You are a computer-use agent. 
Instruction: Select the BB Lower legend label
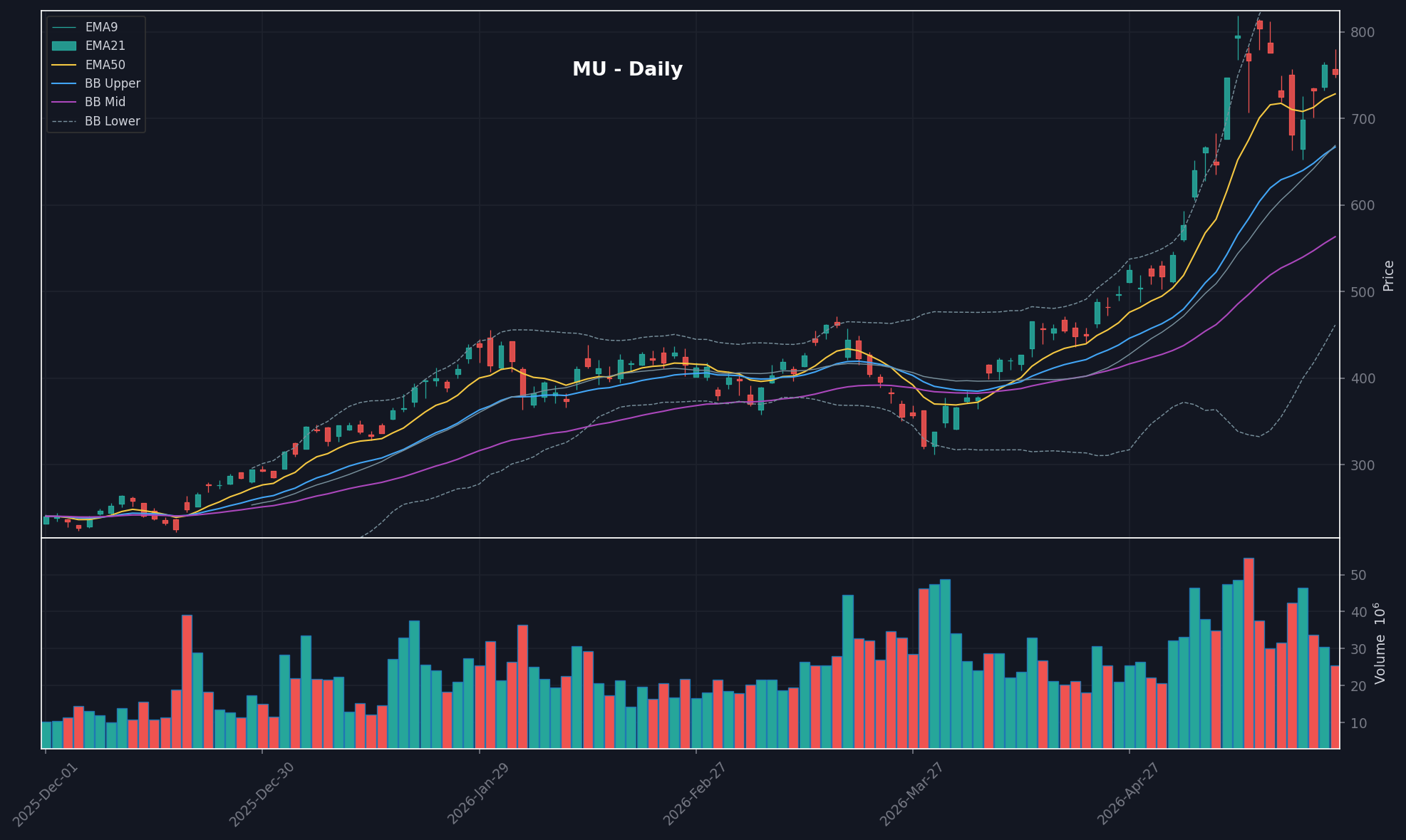click(113, 121)
